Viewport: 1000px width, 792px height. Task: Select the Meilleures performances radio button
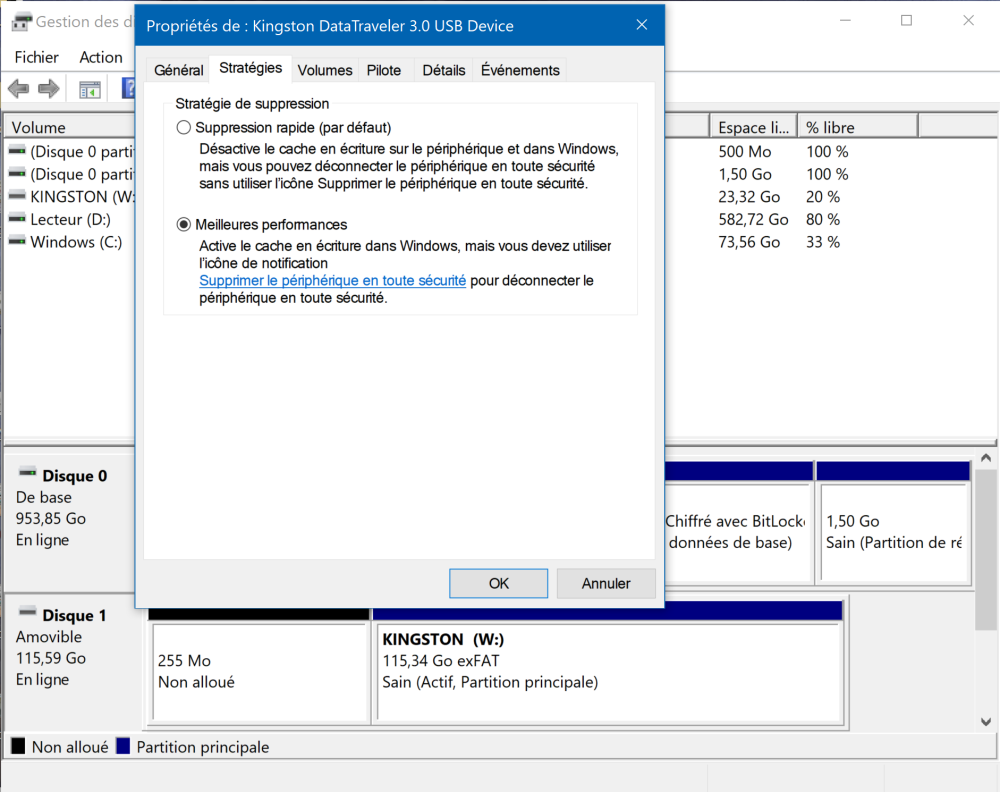(x=183, y=225)
